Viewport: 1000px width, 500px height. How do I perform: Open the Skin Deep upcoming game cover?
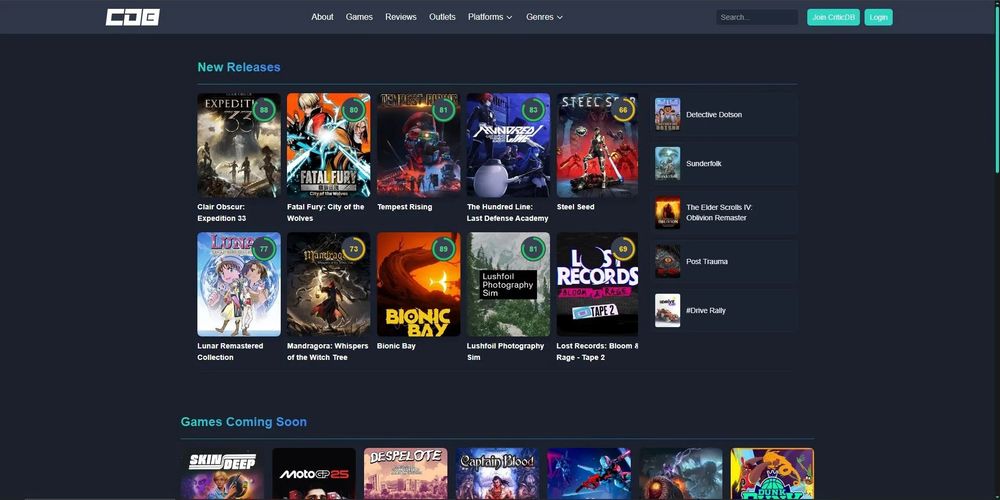pos(222,474)
